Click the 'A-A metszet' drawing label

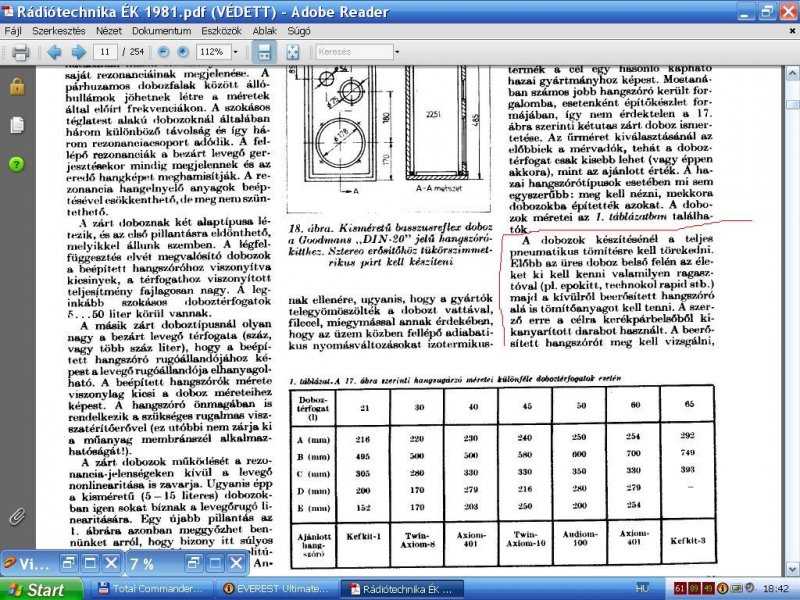[439, 188]
